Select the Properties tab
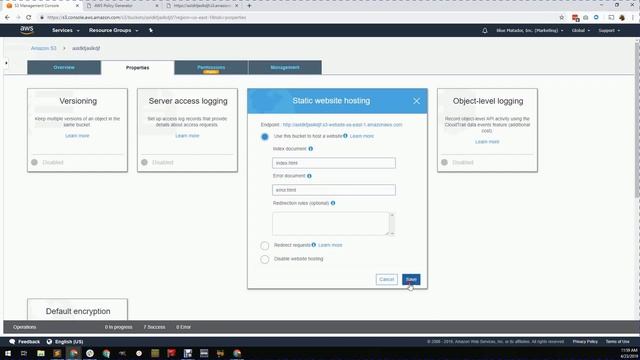This screenshot has width=640, height=360. coord(138,68)
